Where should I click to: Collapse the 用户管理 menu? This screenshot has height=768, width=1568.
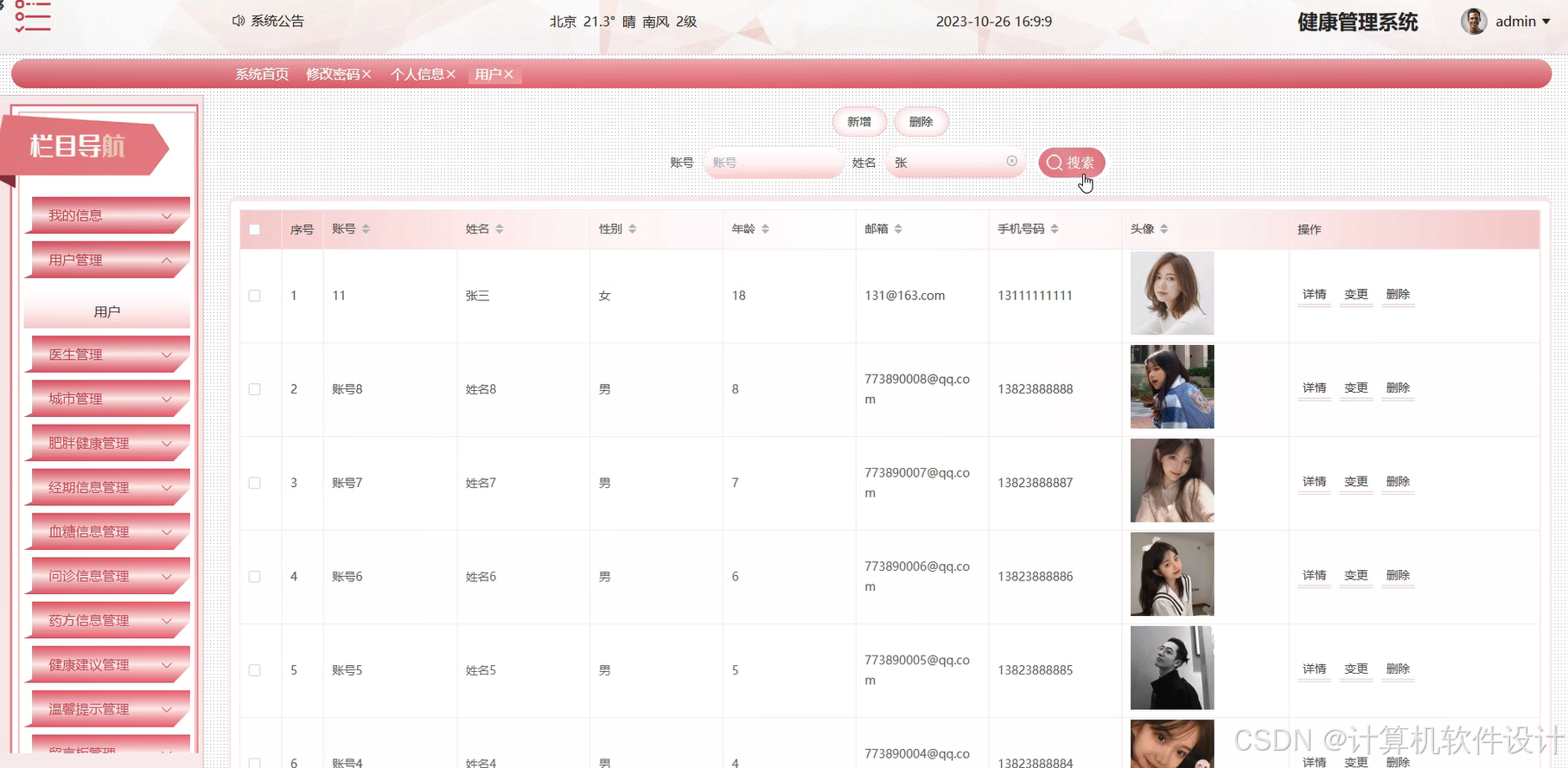[x=110, y=259]
